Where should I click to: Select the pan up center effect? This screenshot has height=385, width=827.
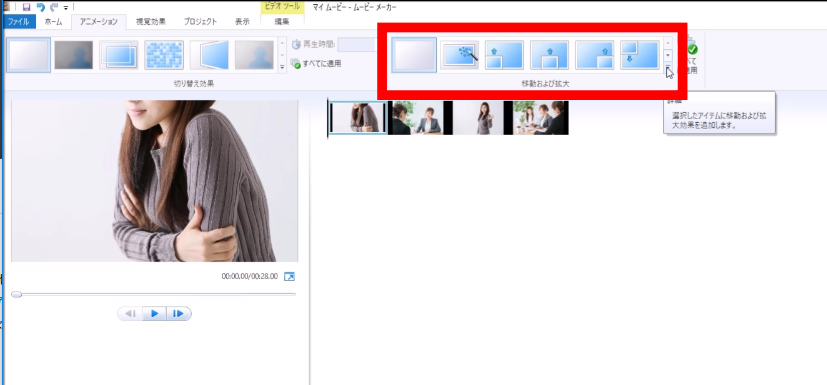tap(549, 55)
